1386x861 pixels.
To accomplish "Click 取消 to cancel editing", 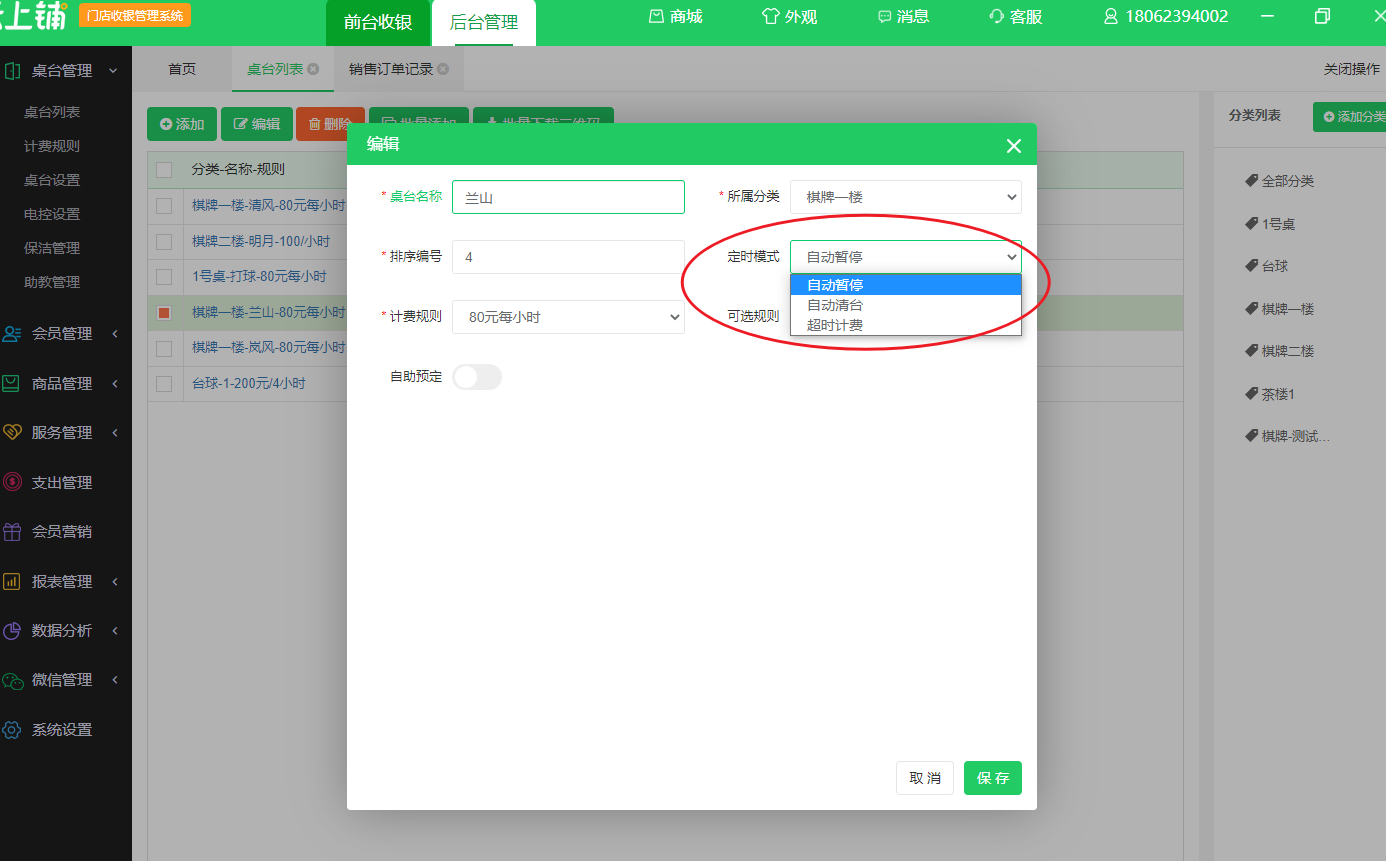I will click(924, 777).
